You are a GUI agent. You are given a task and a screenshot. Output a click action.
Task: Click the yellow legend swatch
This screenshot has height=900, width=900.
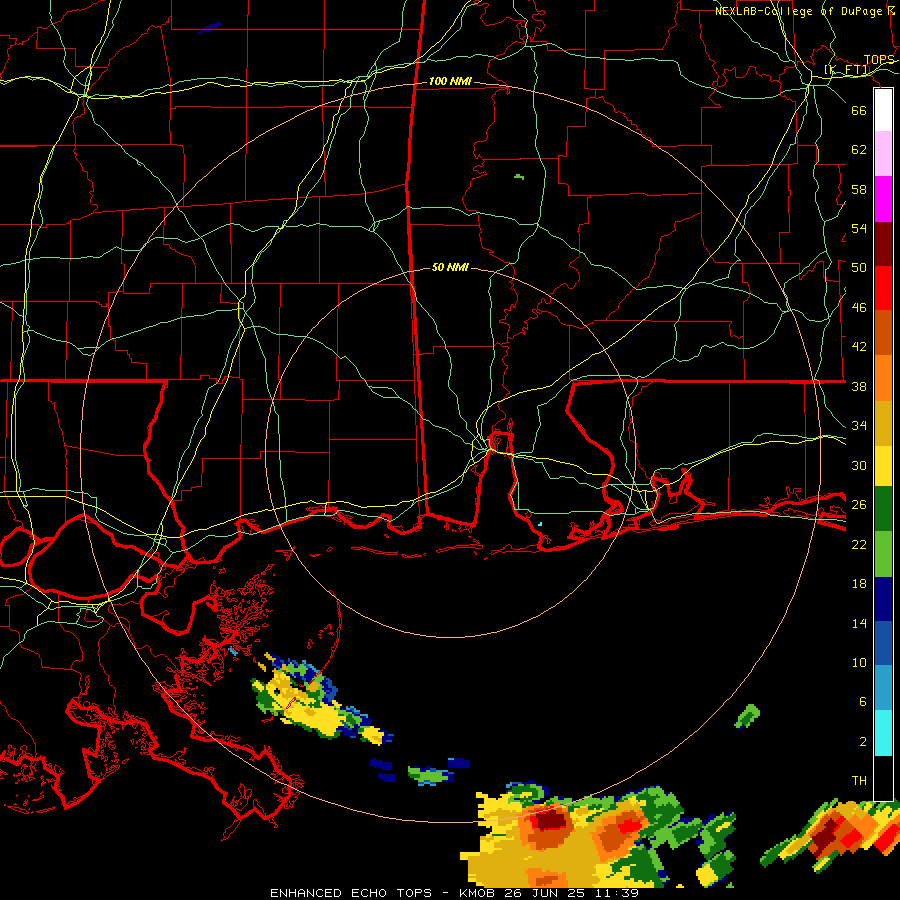(x=883, y=465)
